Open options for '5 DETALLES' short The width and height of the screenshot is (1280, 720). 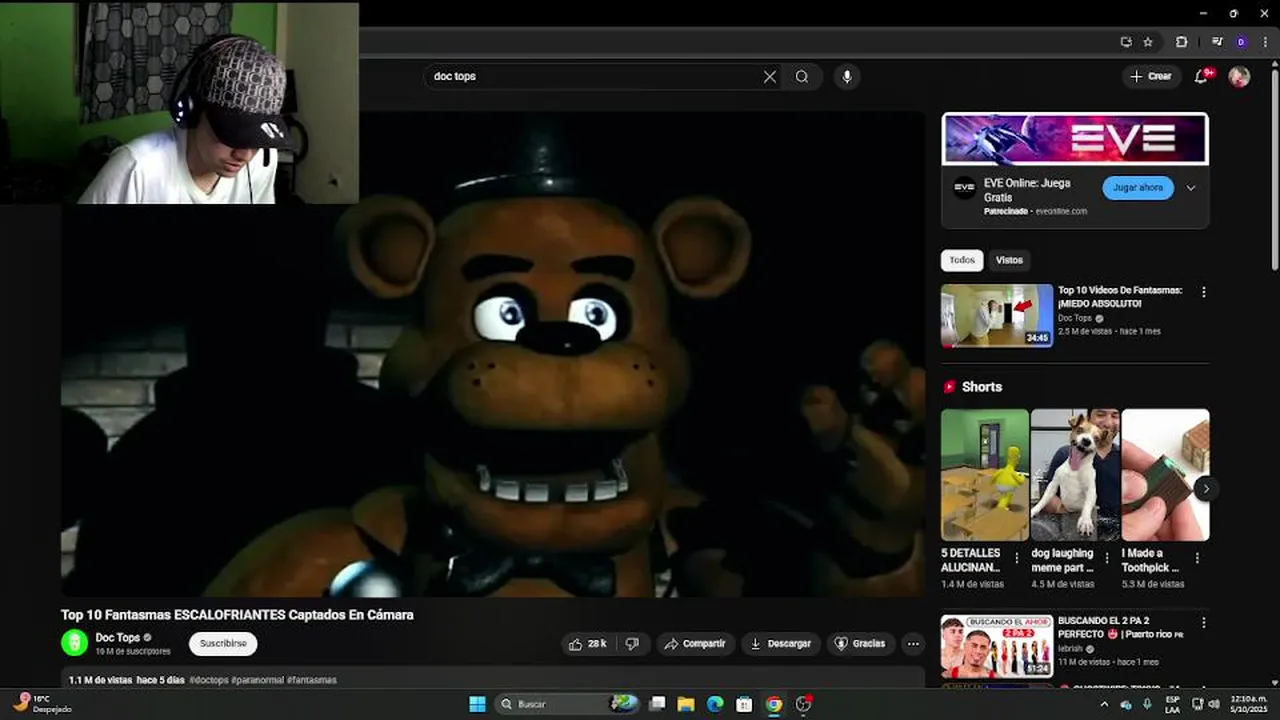tap(1017, 558)
